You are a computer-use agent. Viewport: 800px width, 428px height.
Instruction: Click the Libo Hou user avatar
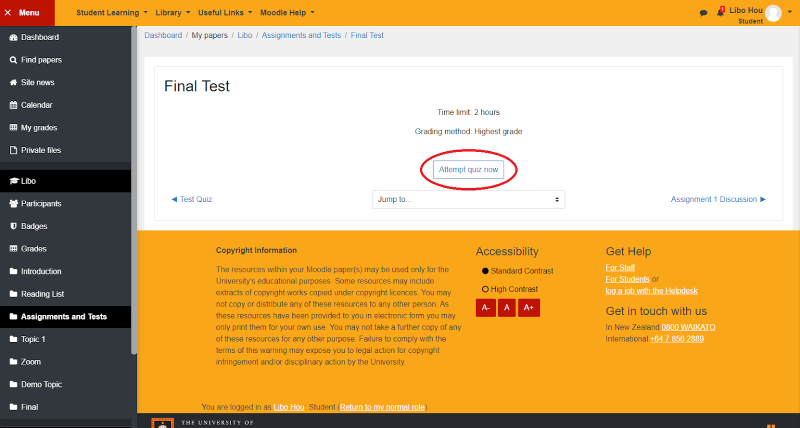click(x=774, y=12)
